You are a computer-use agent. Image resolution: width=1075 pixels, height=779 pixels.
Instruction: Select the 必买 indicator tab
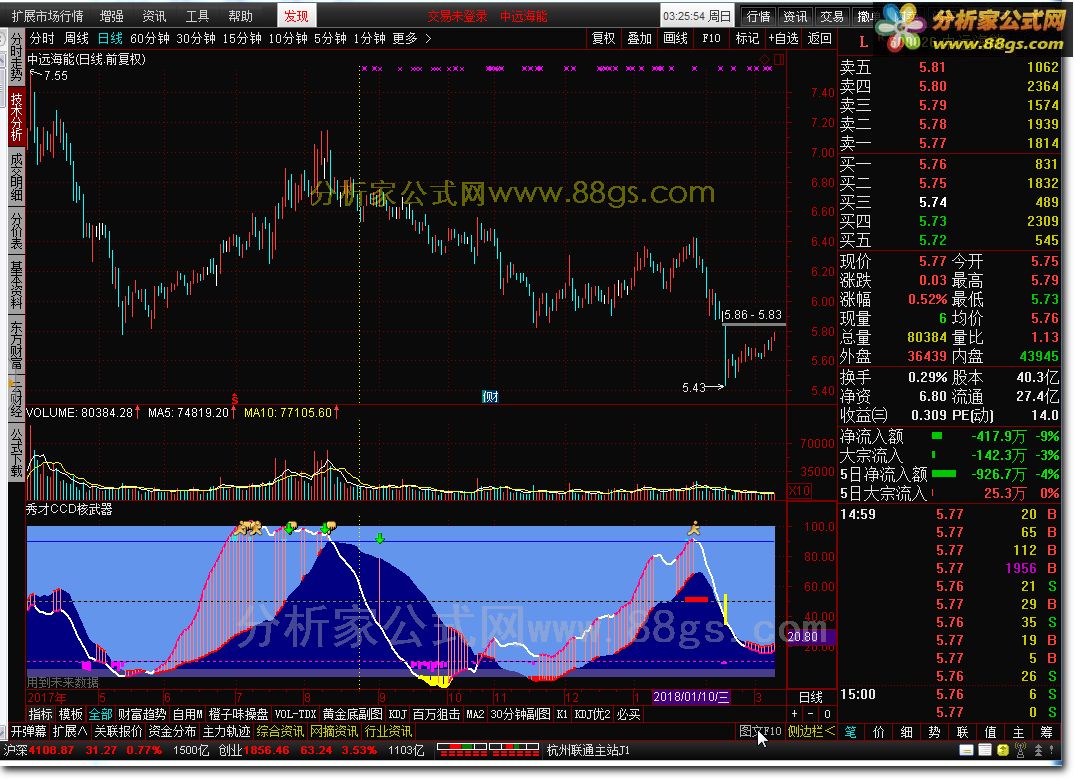point(629,714)
